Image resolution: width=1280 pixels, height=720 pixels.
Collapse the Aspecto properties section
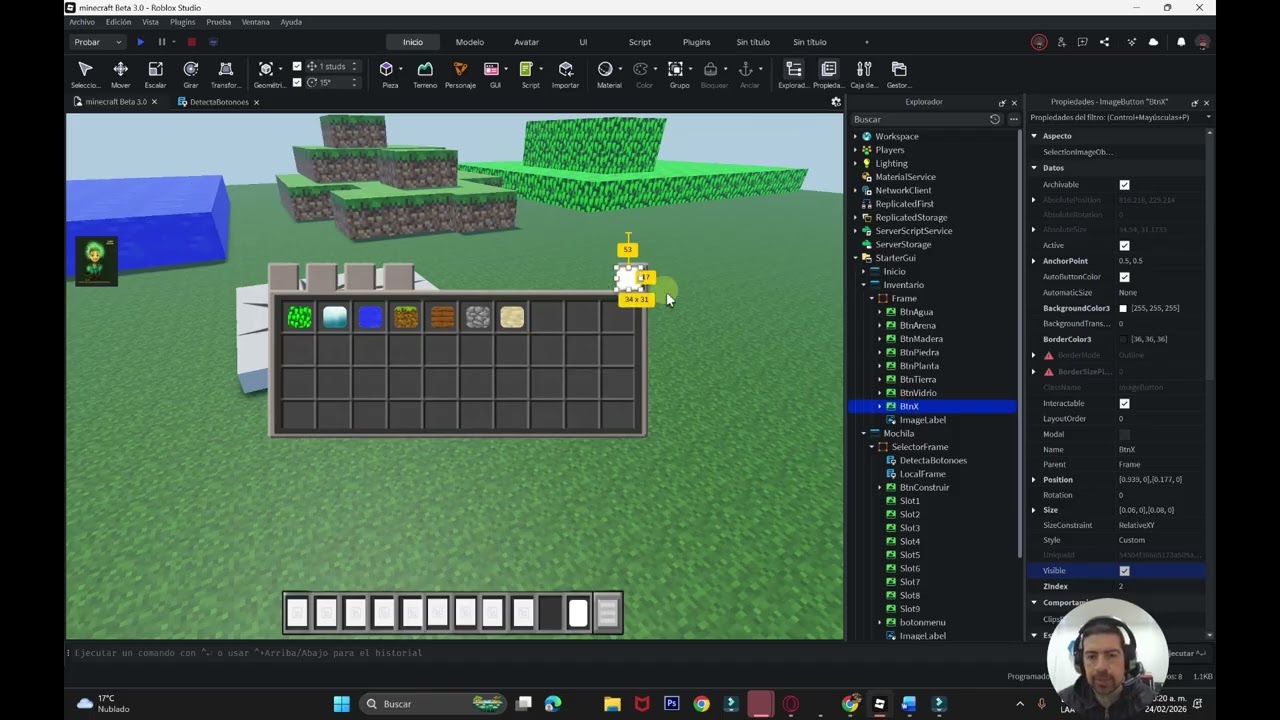click(x=1034, y=136)
